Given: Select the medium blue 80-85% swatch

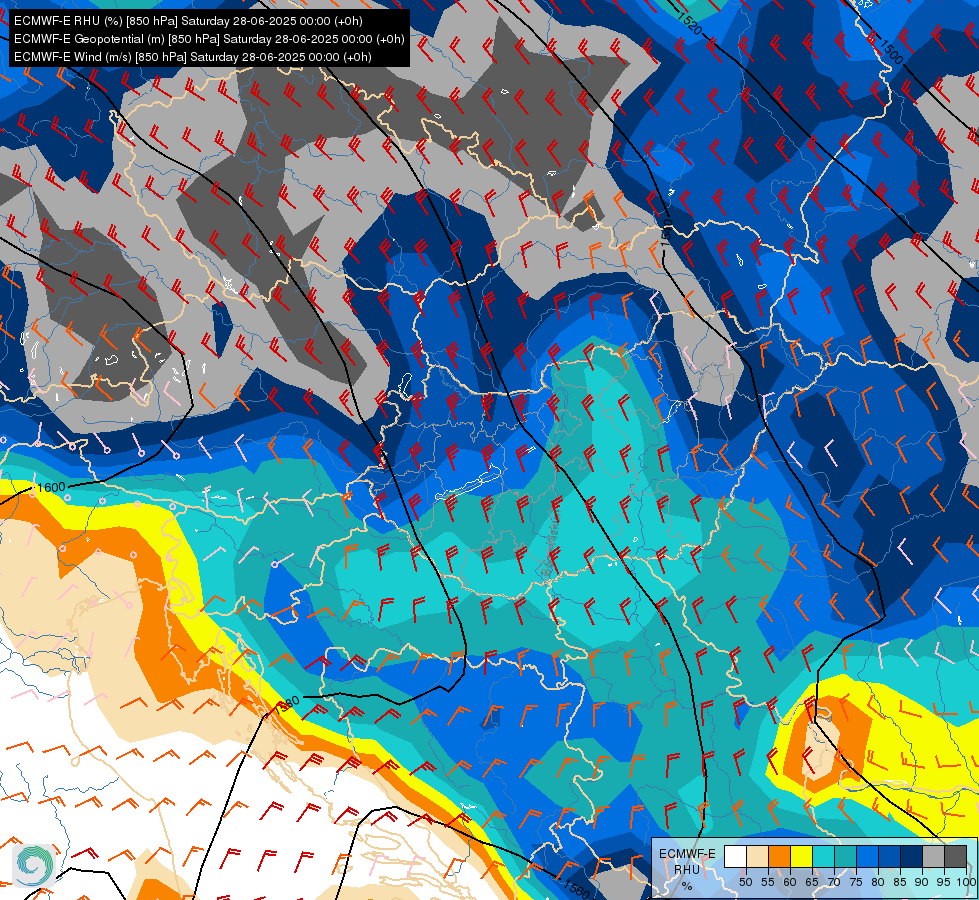Looking at the screenshot, I should pyautogui.click(x=890, y=856).
